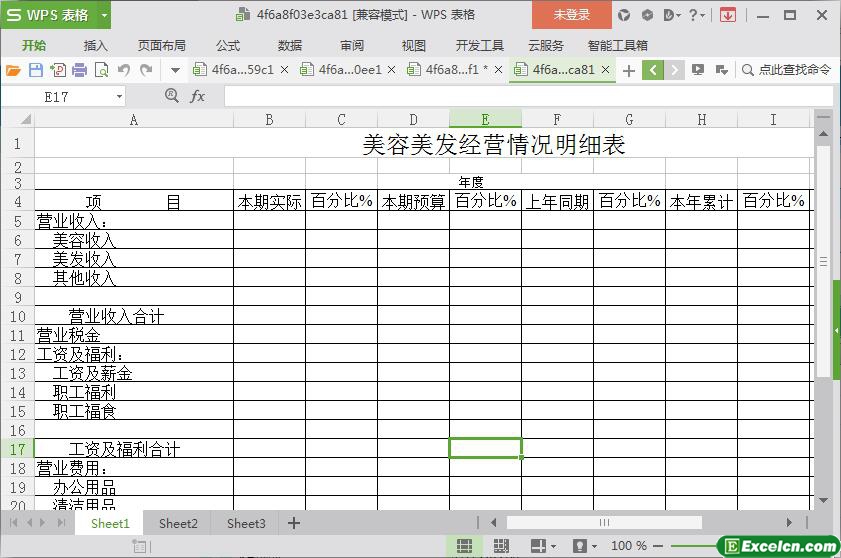Add a new worksheet with the plus button
The width and height of the screenshot is (841, 558).
pyautogui.click(x=294, y=523)
